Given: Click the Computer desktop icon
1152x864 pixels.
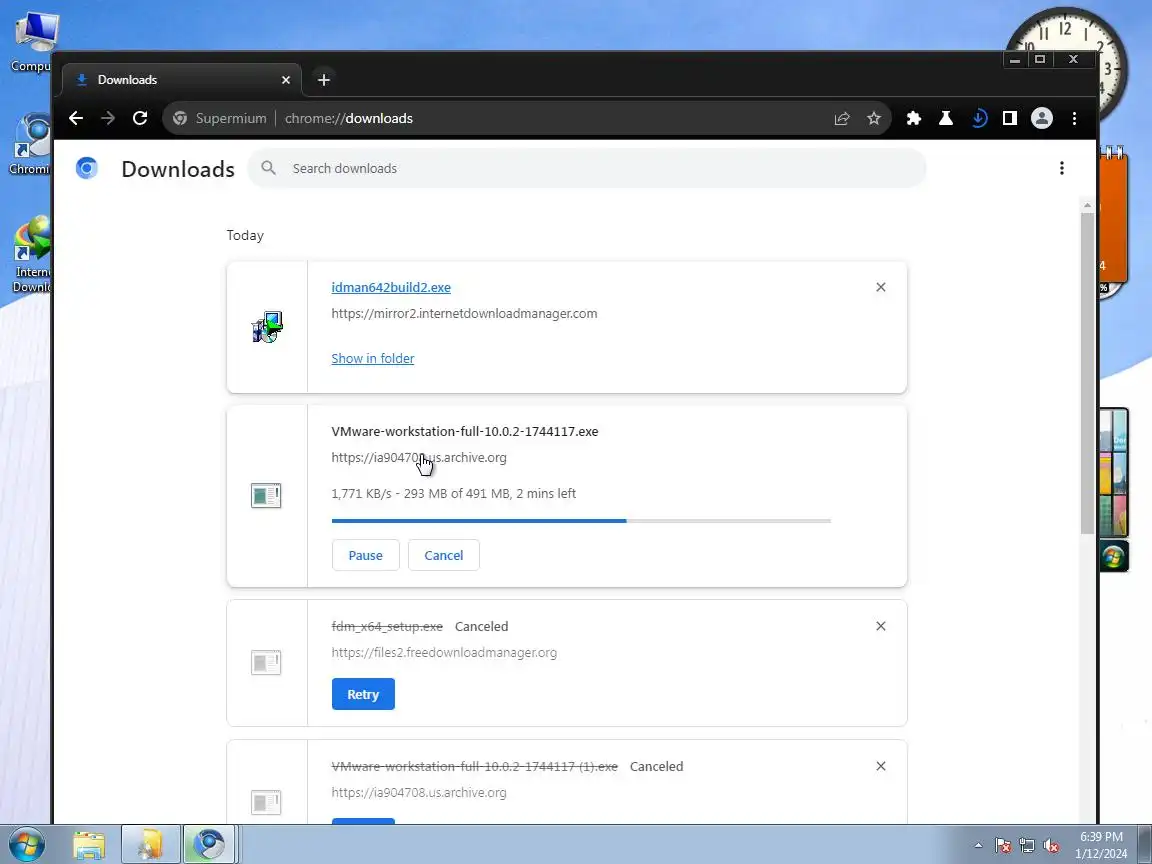Looking at the screenshot, I should click(x=31, y=41).
